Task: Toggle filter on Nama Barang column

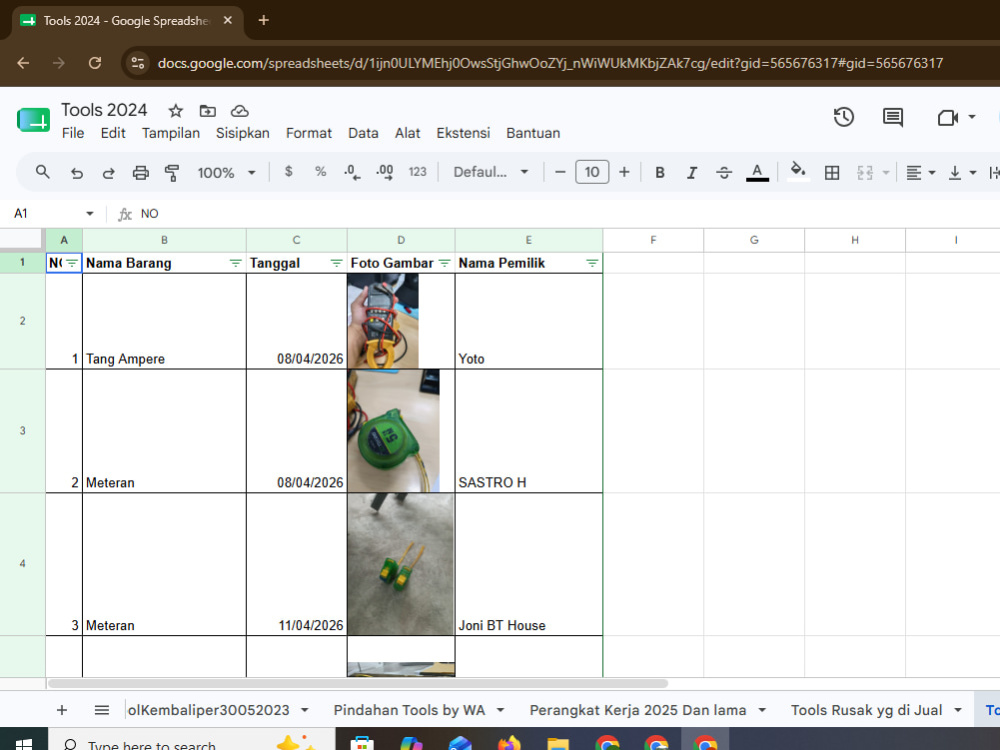Action: tap(235, 263)
